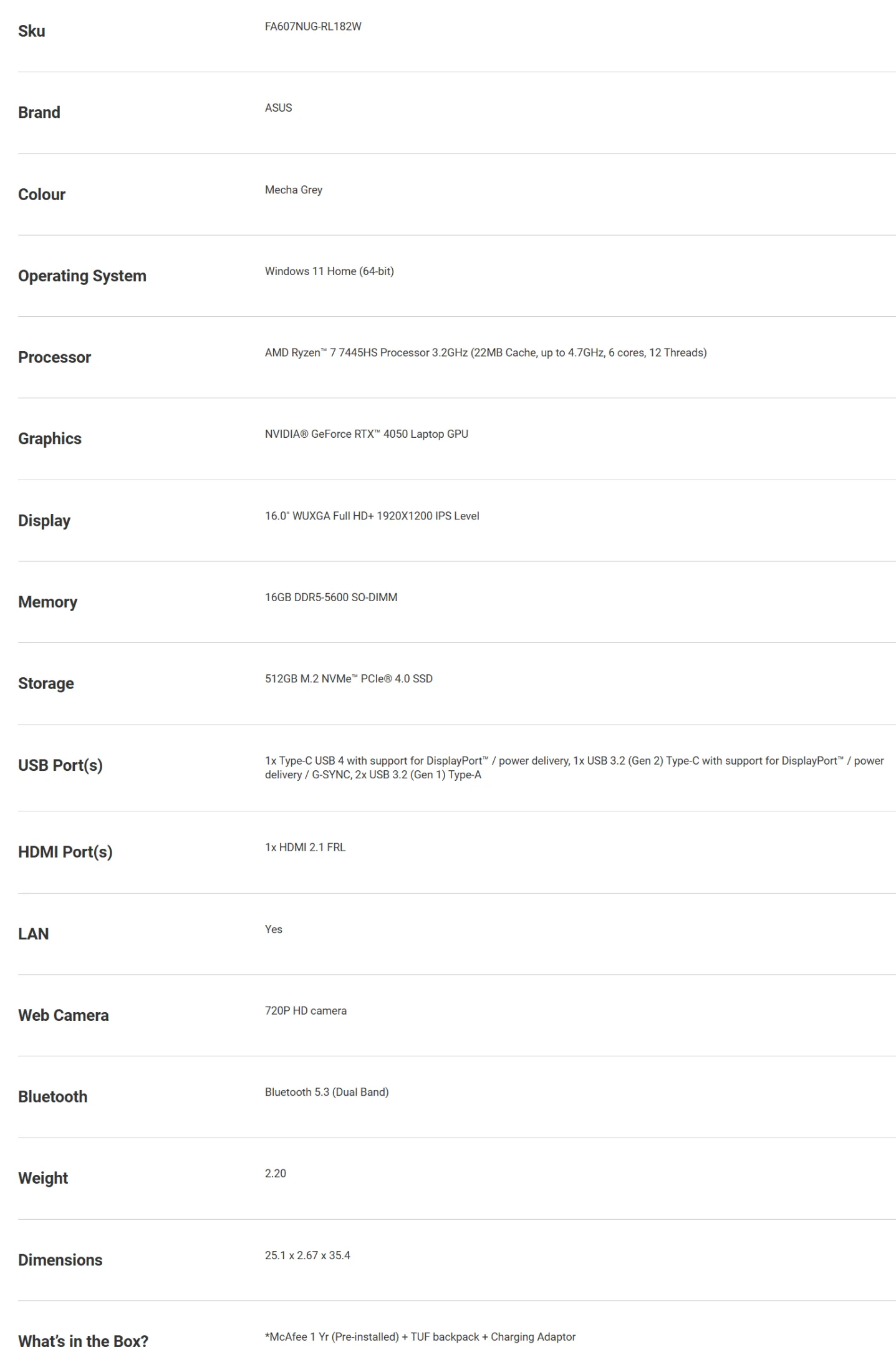The image size is (896, 1372).
Task: Click the ASUS brand value
Action: point(278,108)
